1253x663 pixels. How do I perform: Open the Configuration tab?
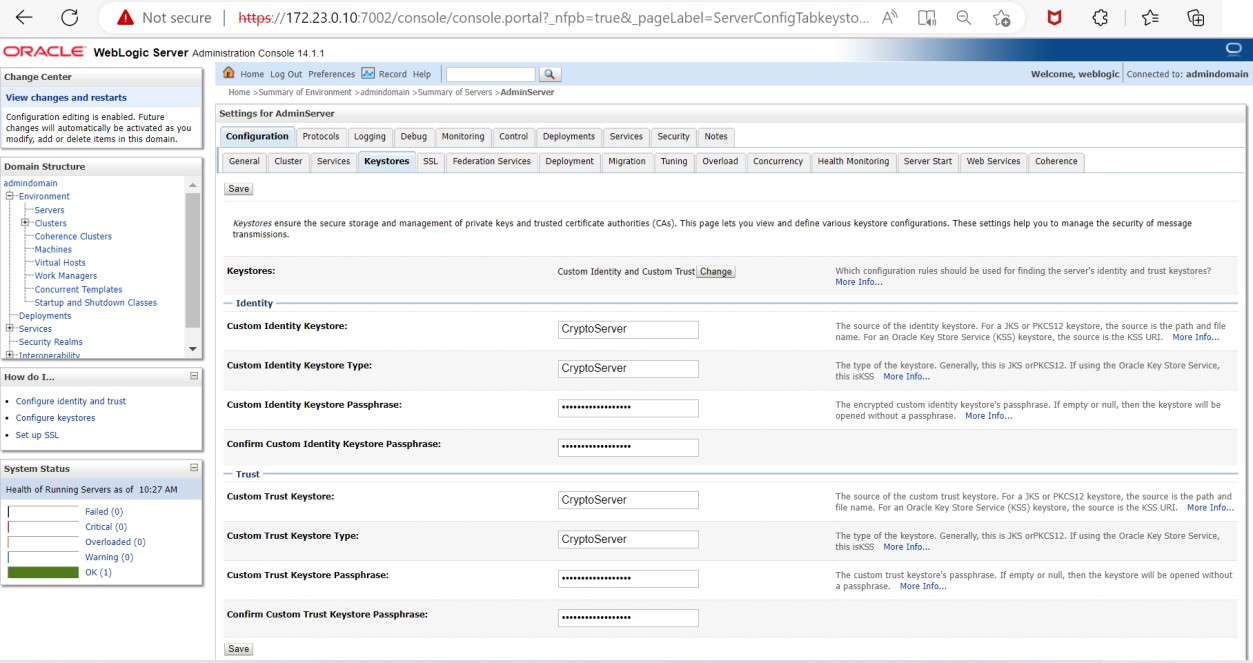coord(257,137)
